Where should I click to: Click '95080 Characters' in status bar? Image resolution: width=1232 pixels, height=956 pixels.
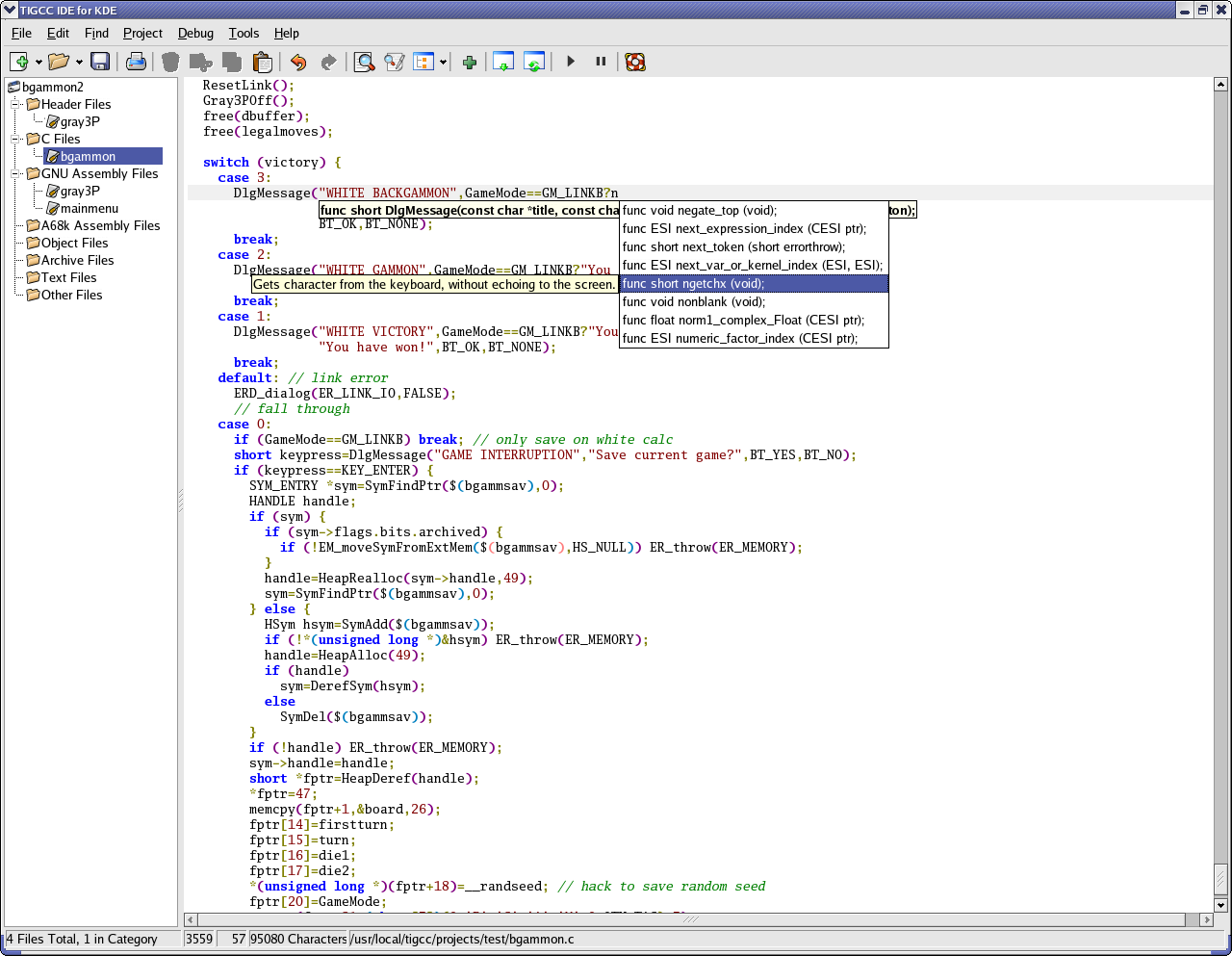click(298, 939)
